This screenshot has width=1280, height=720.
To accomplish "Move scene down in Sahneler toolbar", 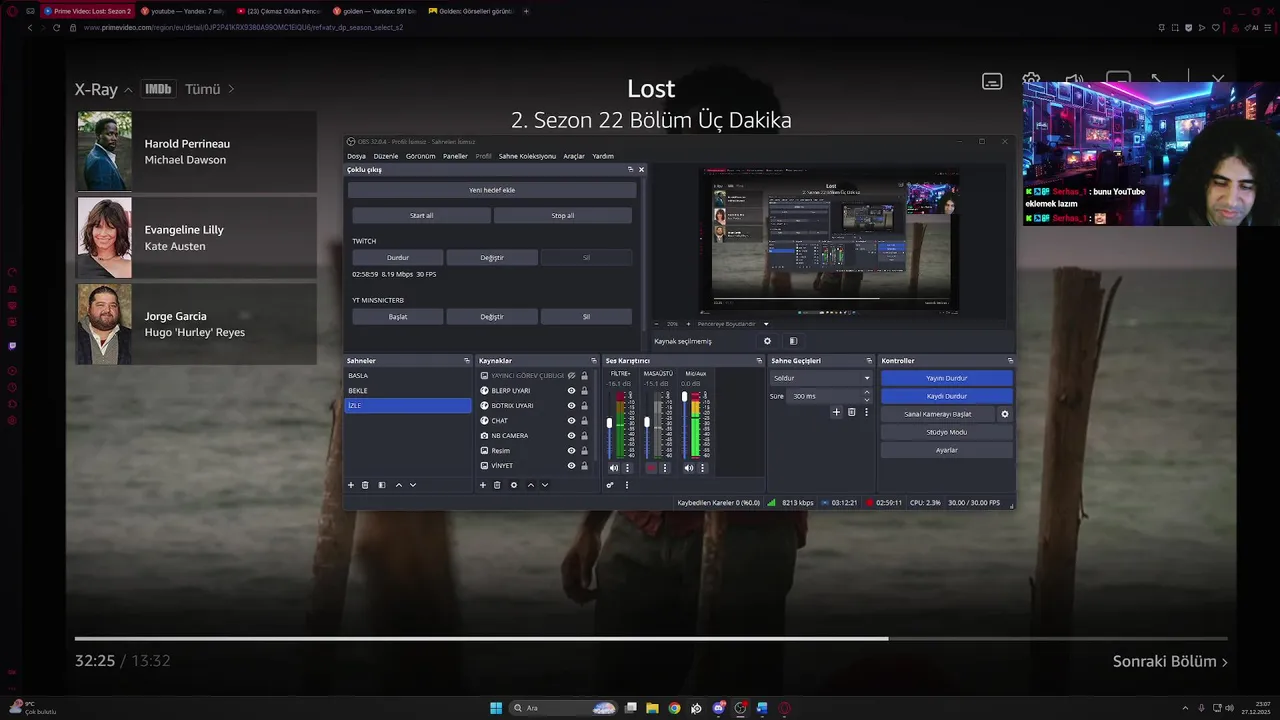I will click(x=413, y=485).
